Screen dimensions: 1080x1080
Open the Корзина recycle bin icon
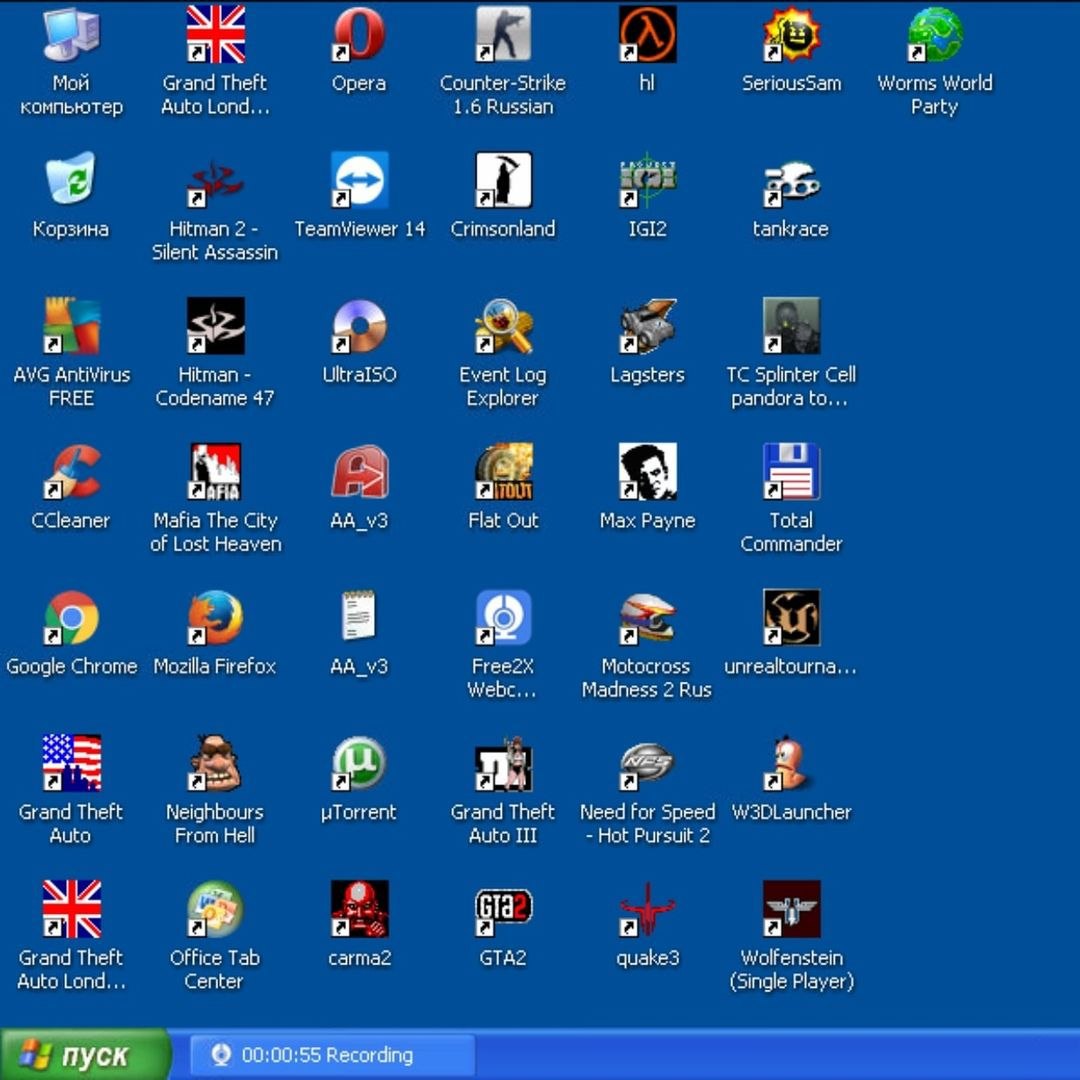pos(71,180)
